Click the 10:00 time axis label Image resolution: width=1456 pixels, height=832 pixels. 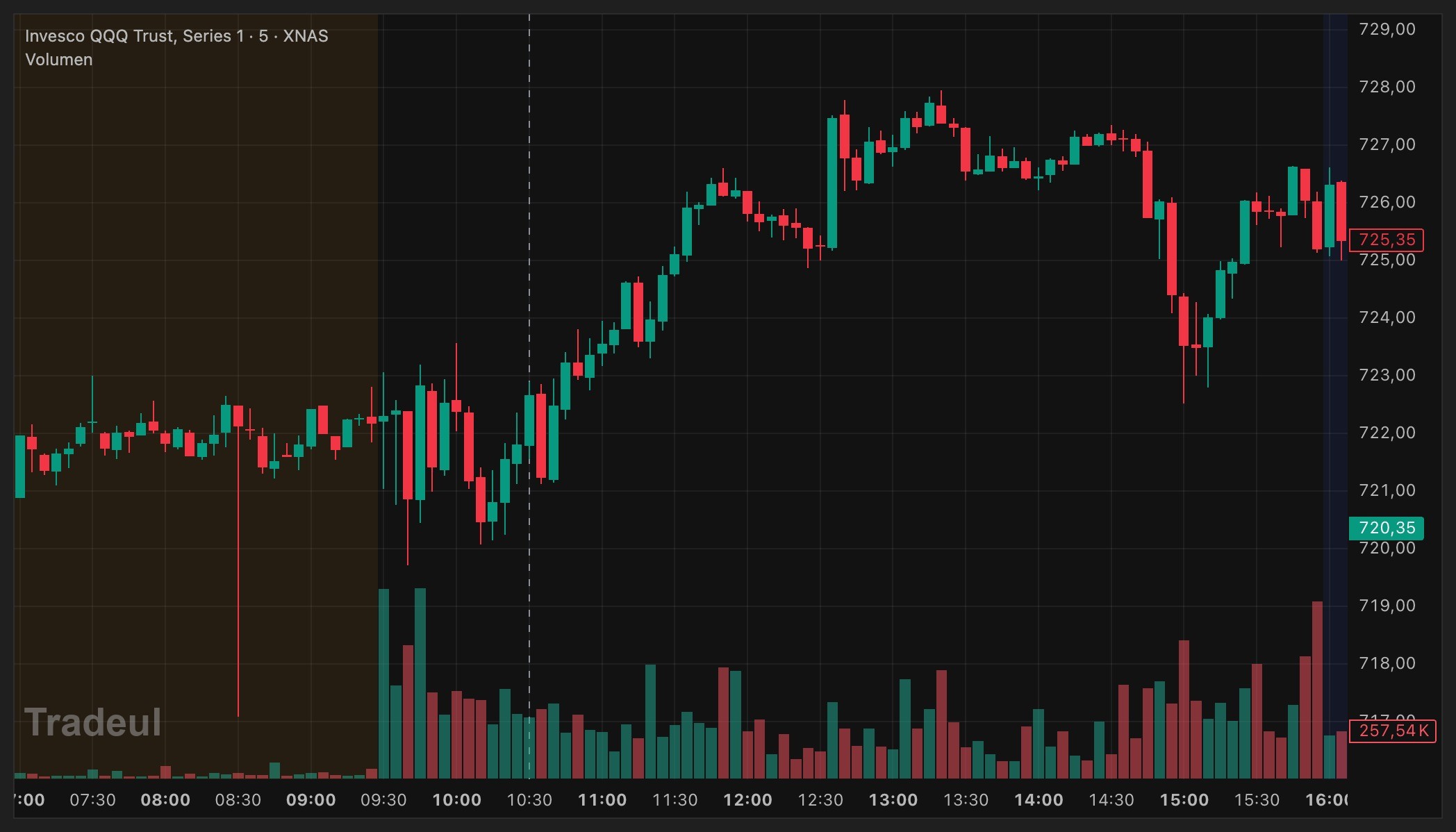[456, 800]
